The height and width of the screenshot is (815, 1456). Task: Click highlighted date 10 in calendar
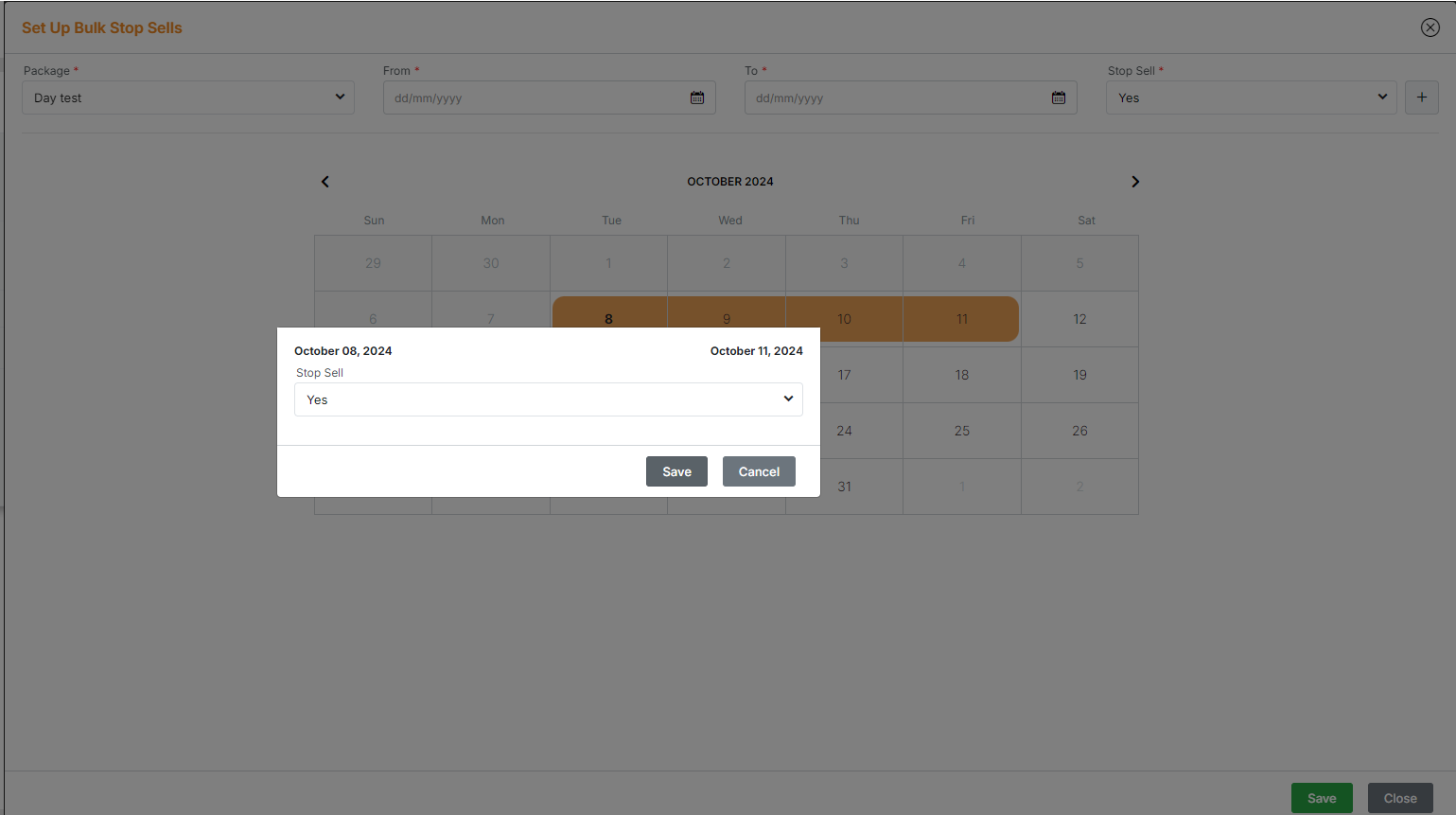tap(844, 319)
